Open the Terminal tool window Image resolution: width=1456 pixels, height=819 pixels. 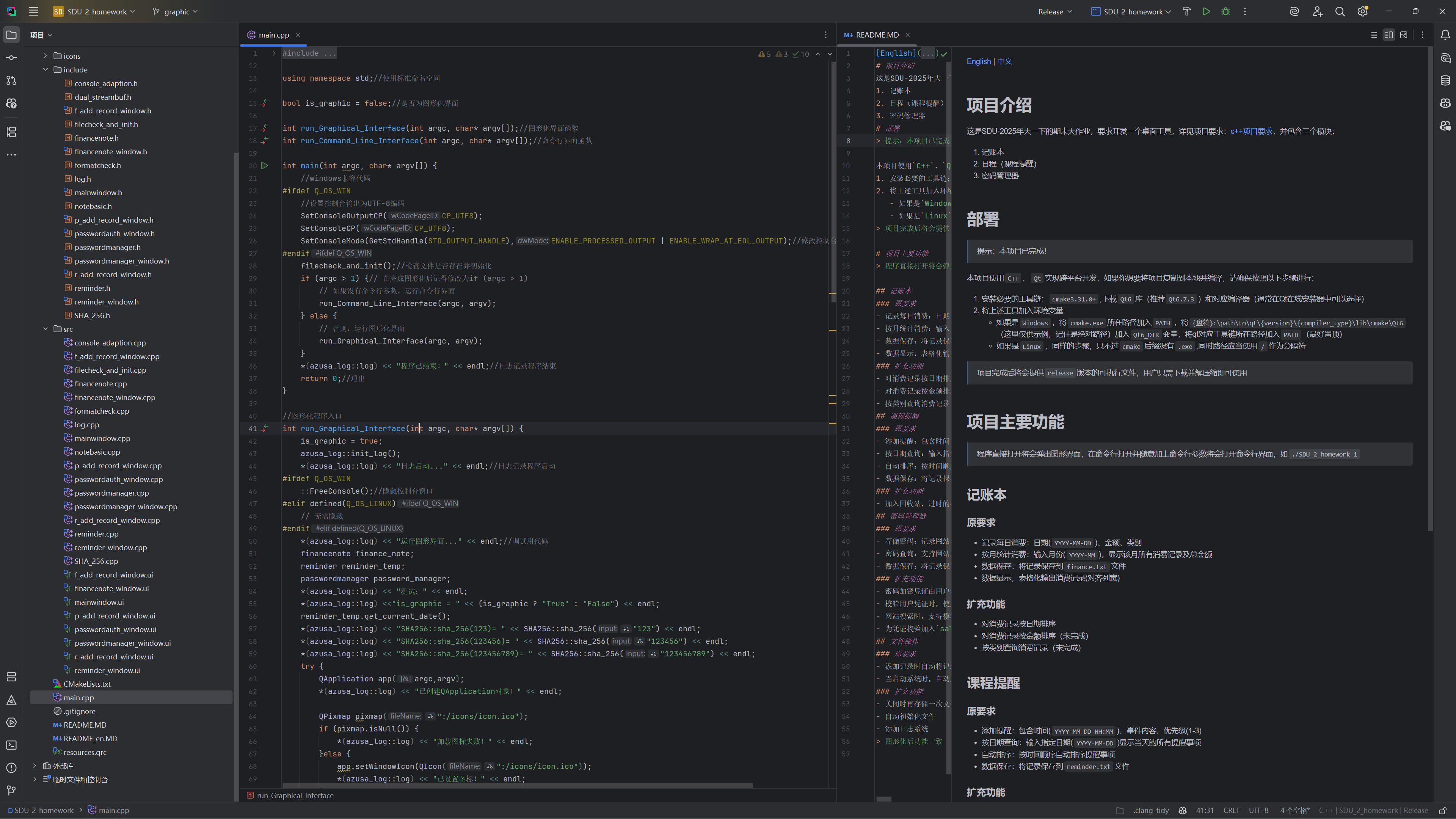click(x=11, y=745)
